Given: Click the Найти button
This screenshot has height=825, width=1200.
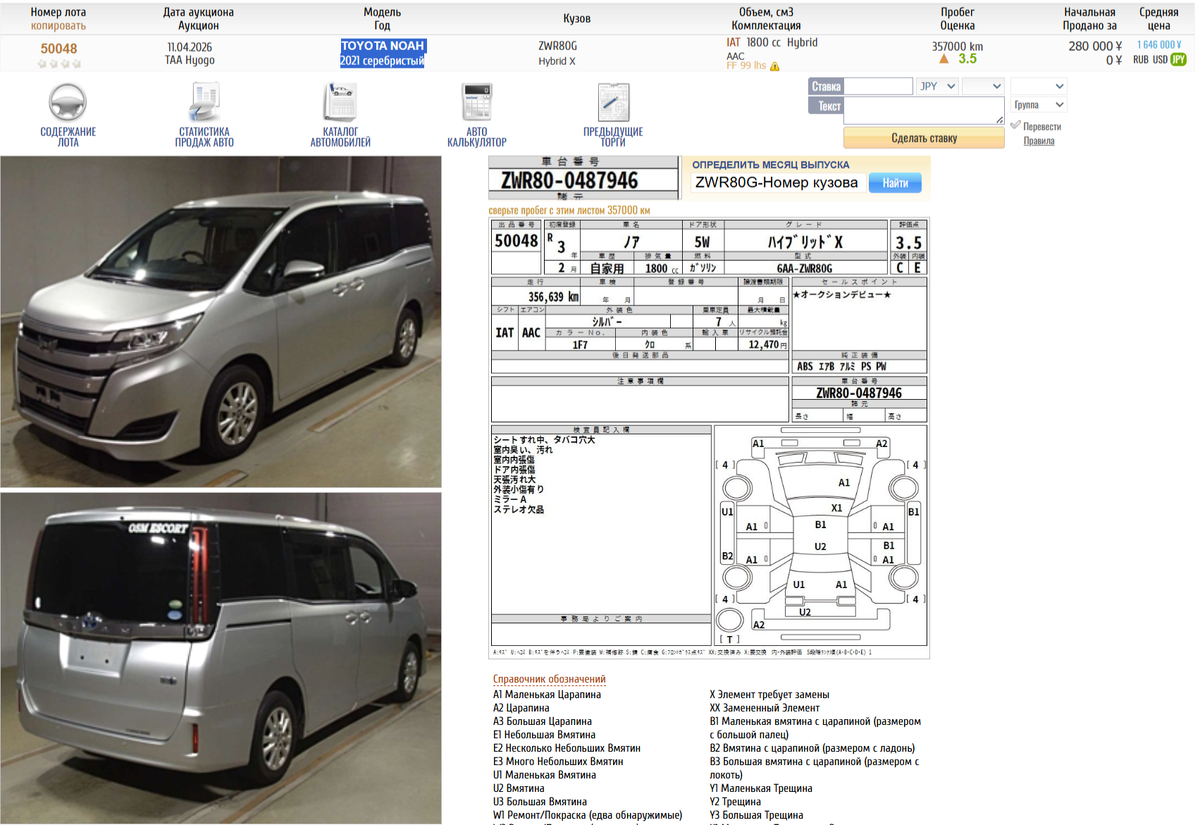Looking at the screenshot, I should coord(895,183).
